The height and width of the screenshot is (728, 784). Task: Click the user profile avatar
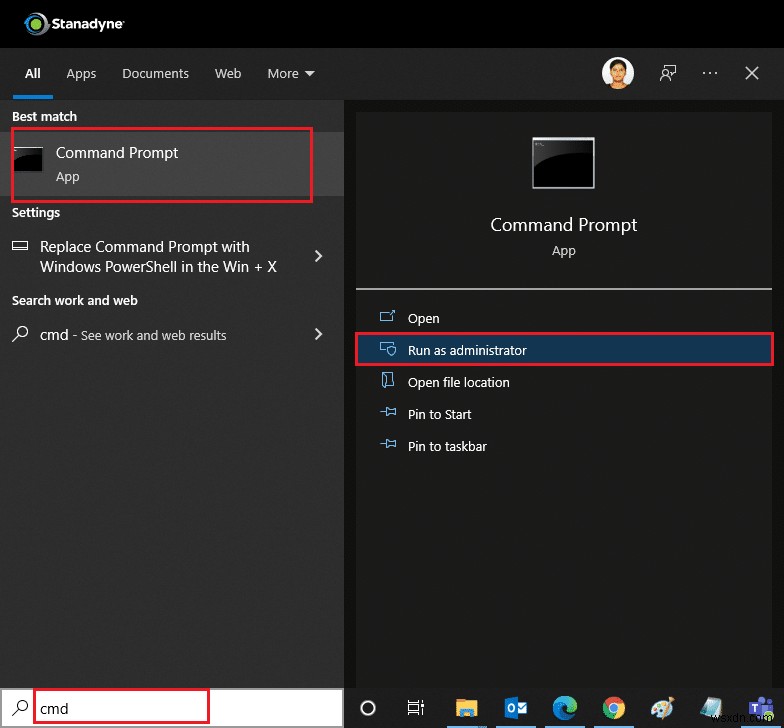click(x=618, y=73)
